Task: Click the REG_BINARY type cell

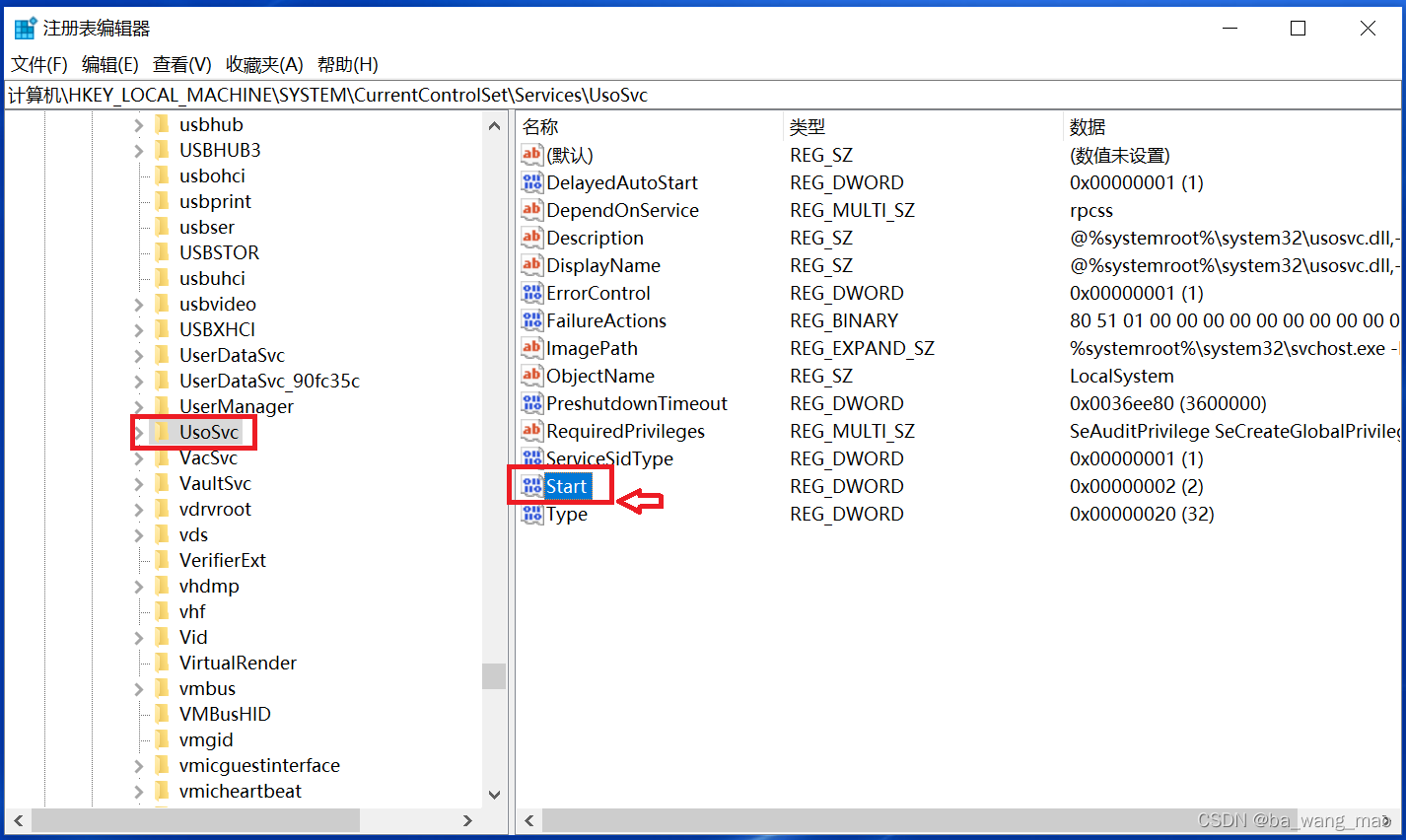Action: tap(844, 320)
